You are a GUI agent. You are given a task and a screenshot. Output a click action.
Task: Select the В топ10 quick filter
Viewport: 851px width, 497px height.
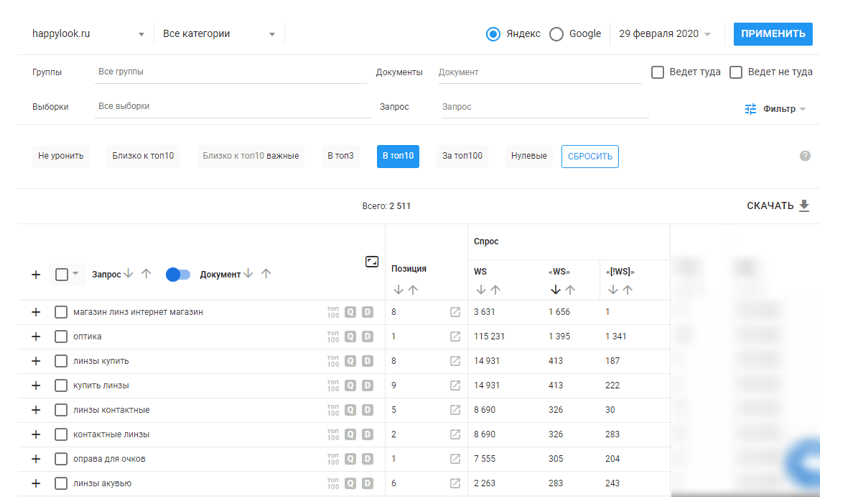[398, 156]
